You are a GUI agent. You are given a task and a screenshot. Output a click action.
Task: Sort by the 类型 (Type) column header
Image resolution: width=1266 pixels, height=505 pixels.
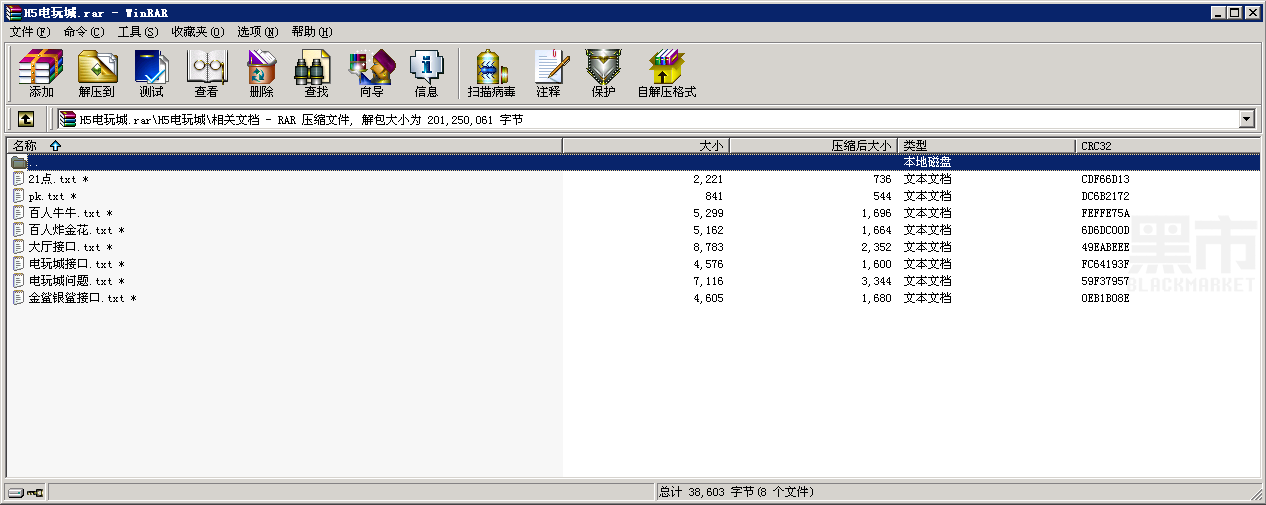coord(986,146)
